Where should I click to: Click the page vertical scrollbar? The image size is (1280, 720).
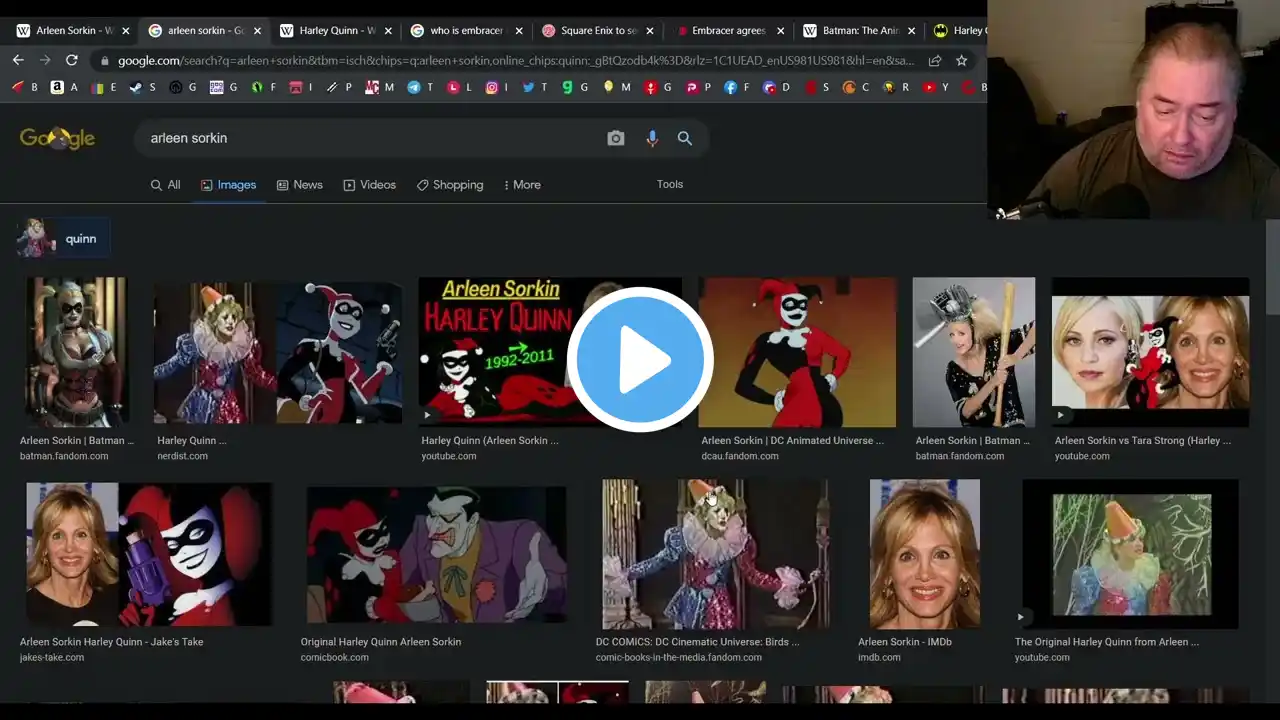click(x=1272, y=270)
